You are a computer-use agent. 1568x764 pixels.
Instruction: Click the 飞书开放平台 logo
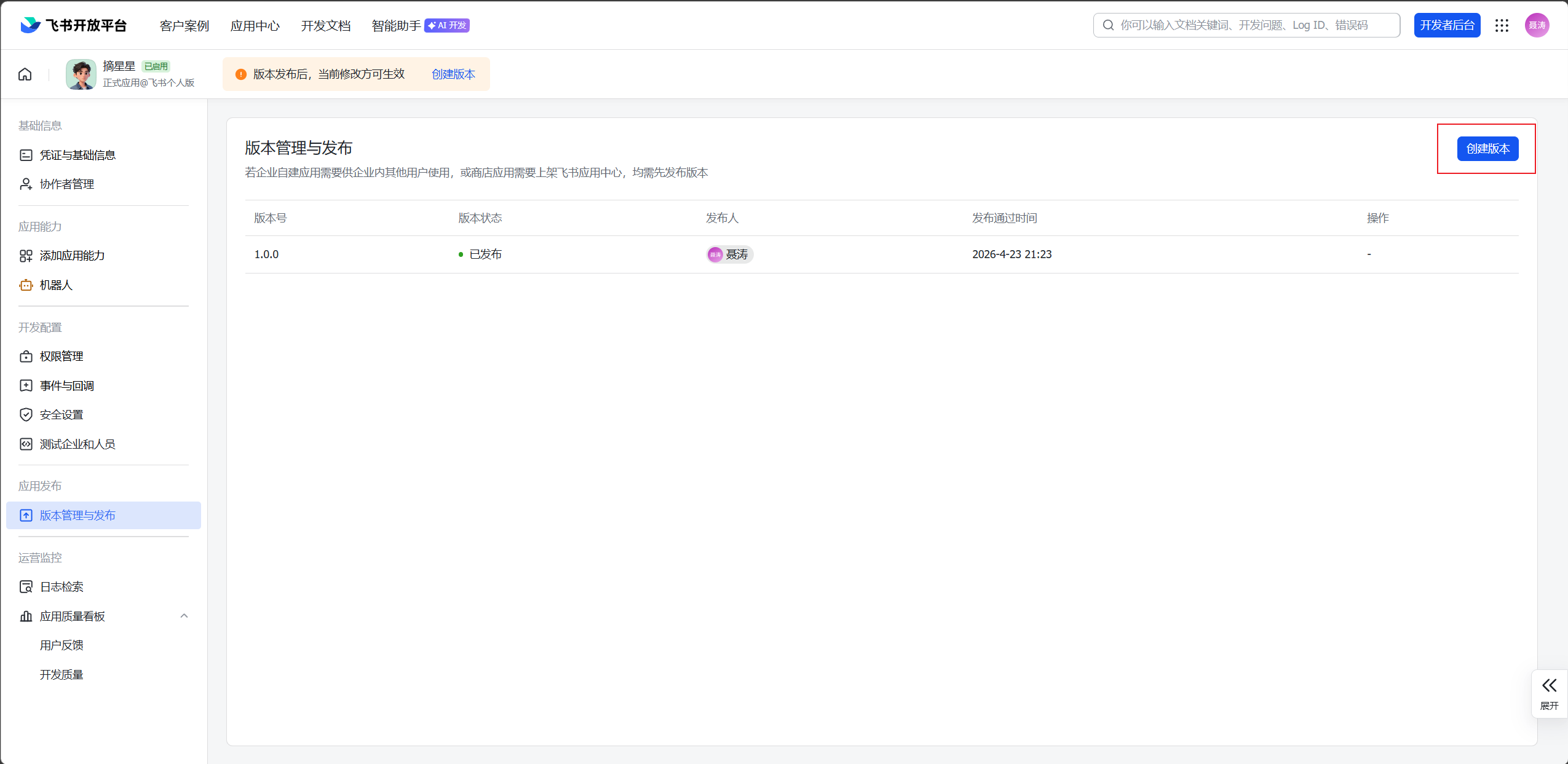[x=74, y=25]
